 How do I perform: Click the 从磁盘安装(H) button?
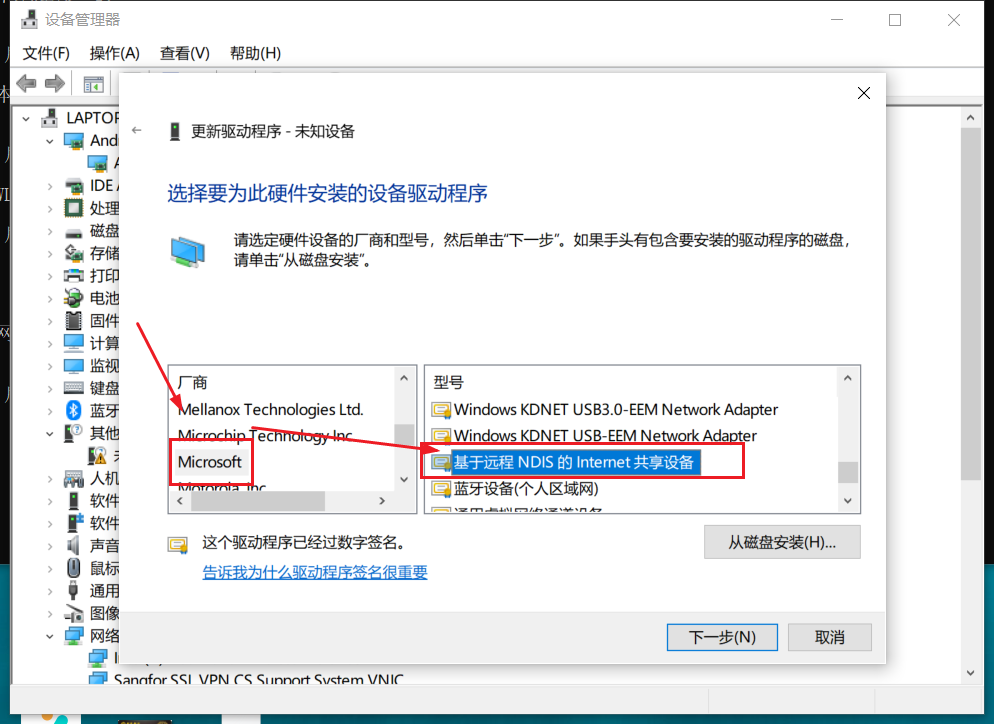point(782,542)
